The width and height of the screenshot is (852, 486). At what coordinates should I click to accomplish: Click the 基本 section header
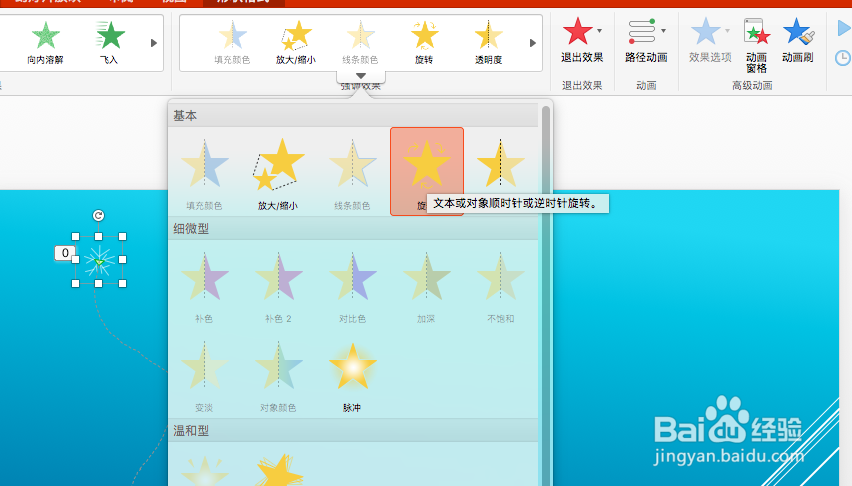point(353,115)
